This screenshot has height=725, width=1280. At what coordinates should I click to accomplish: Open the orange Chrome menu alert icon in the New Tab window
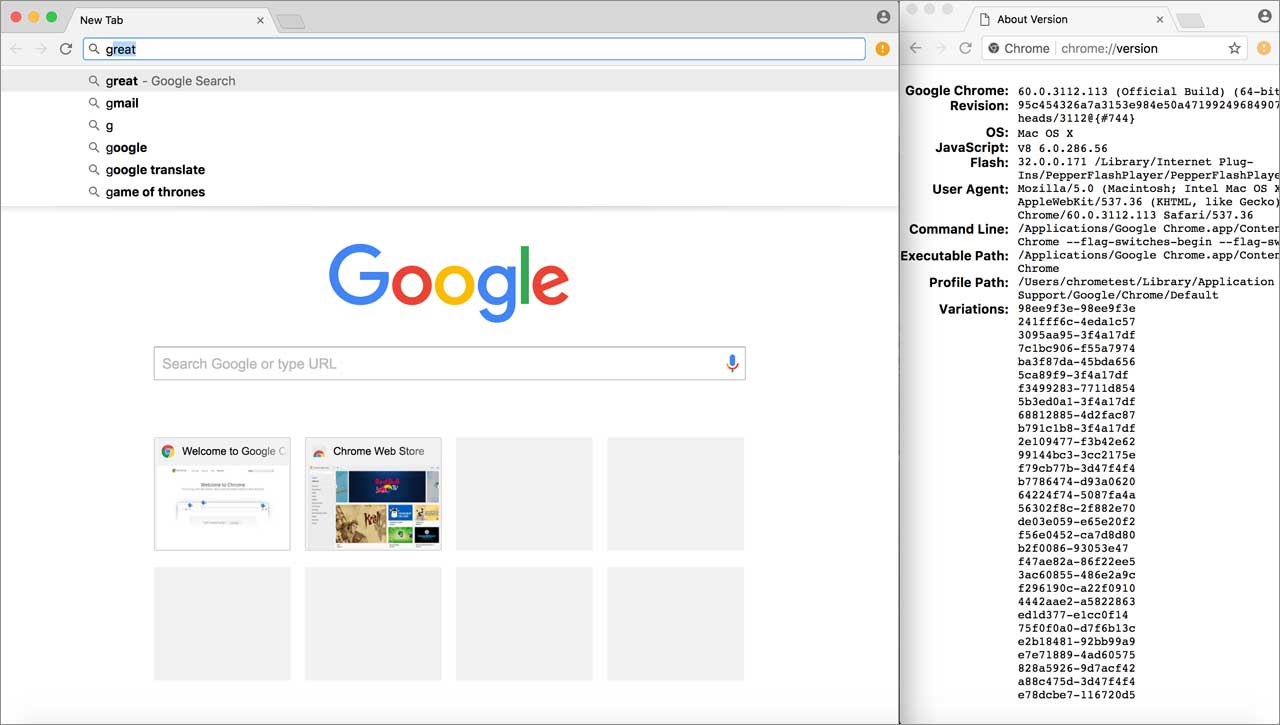pyautogui.click(x=882, y=49)
